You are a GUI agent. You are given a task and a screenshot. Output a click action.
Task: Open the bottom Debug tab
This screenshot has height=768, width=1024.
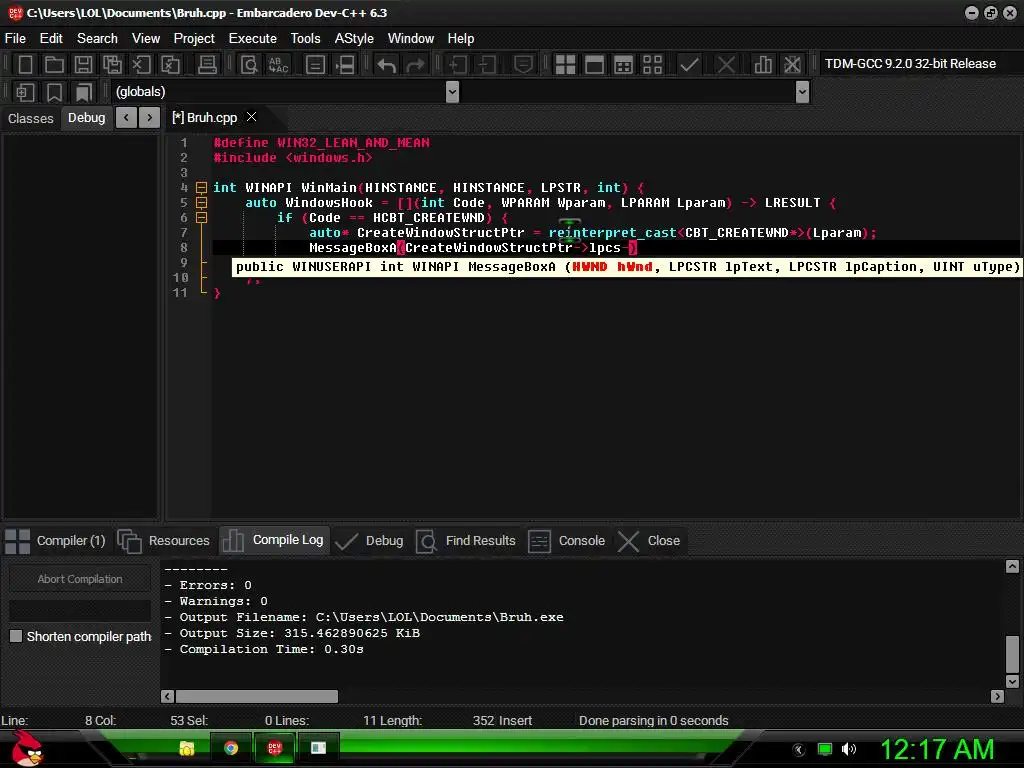tap(370, 541)
